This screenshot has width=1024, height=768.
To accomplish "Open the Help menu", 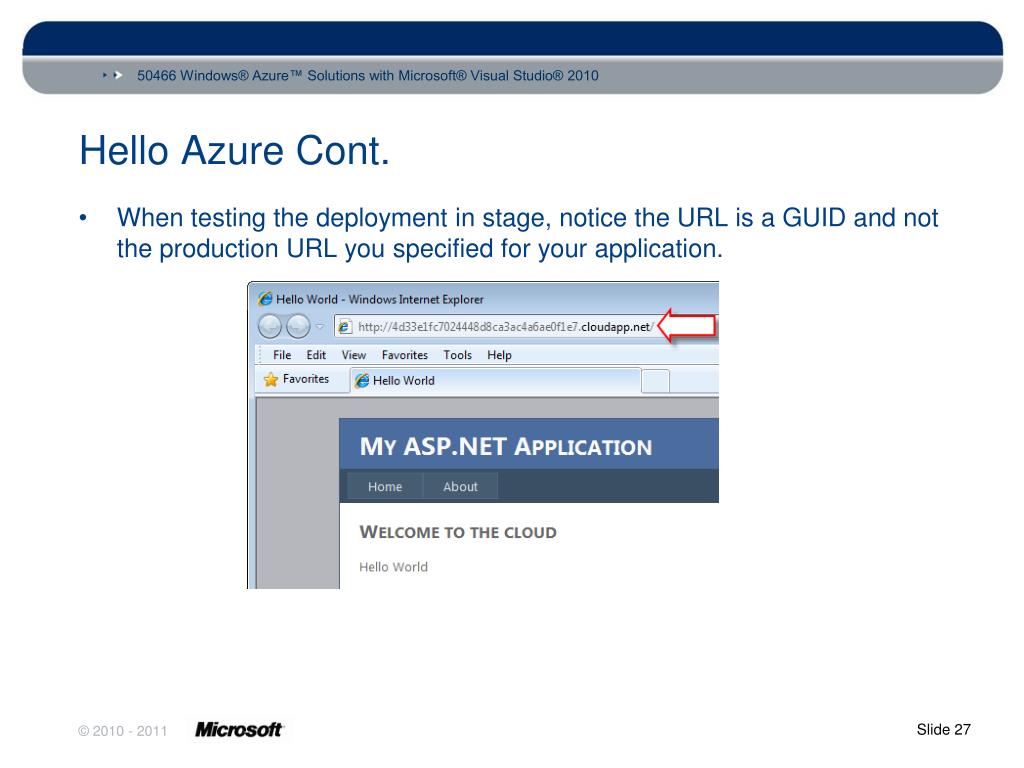I will [499, 355].
